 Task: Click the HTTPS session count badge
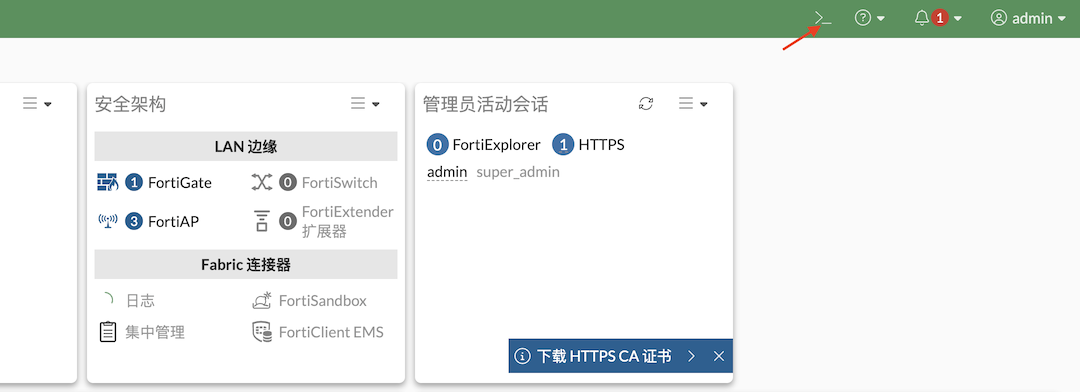563,145
